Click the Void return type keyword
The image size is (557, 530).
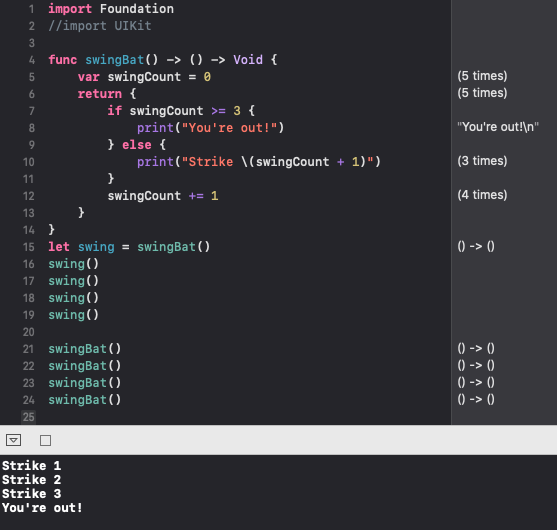(x=248, y=60)
